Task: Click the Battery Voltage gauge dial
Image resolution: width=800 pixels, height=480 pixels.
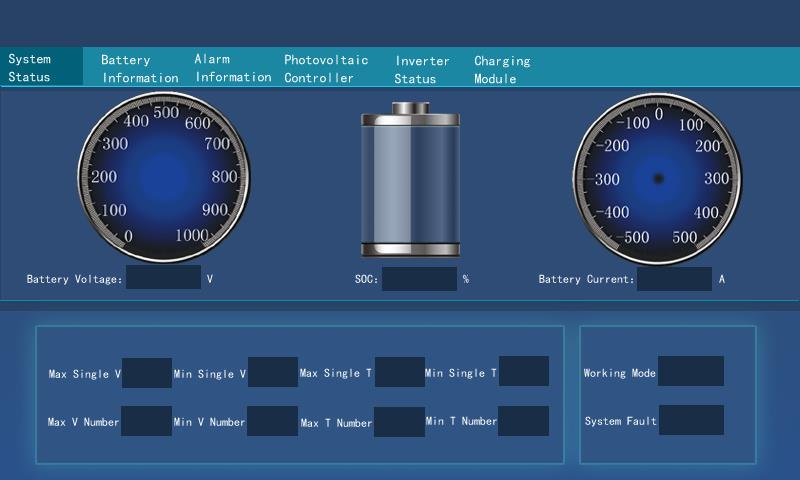Action: (165, 177)
